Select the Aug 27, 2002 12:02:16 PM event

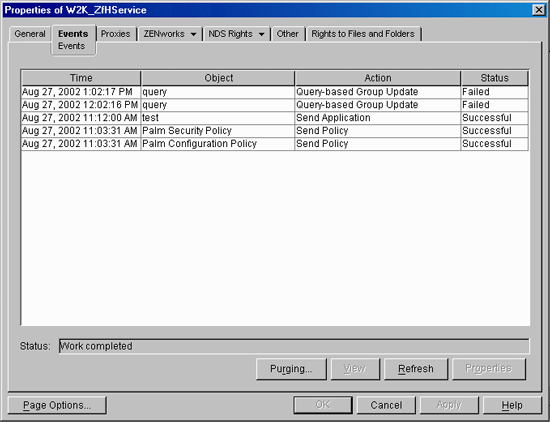275,105
